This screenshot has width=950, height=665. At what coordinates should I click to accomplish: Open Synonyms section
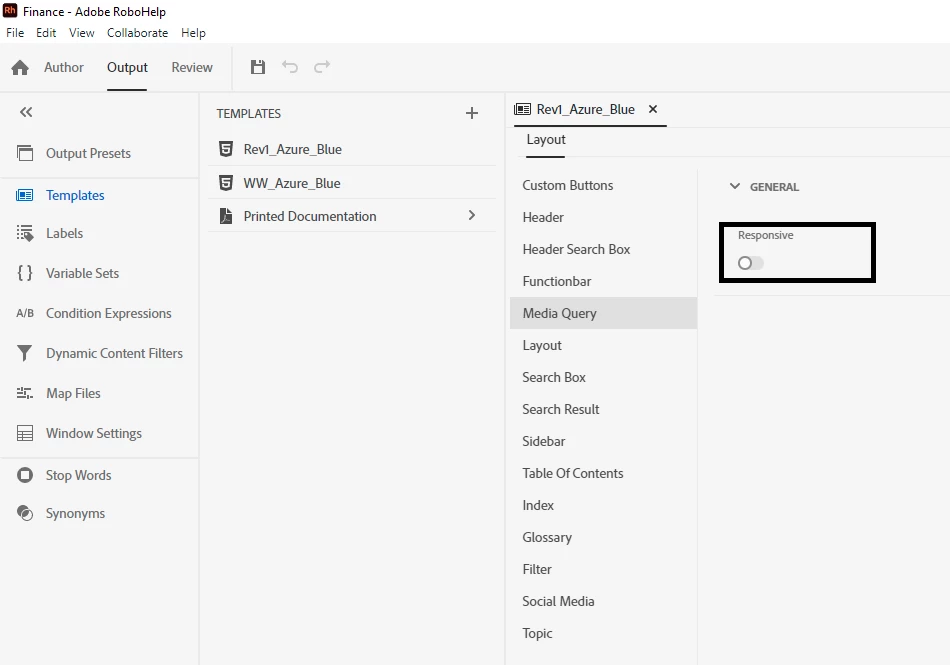[x=76, y=513]
